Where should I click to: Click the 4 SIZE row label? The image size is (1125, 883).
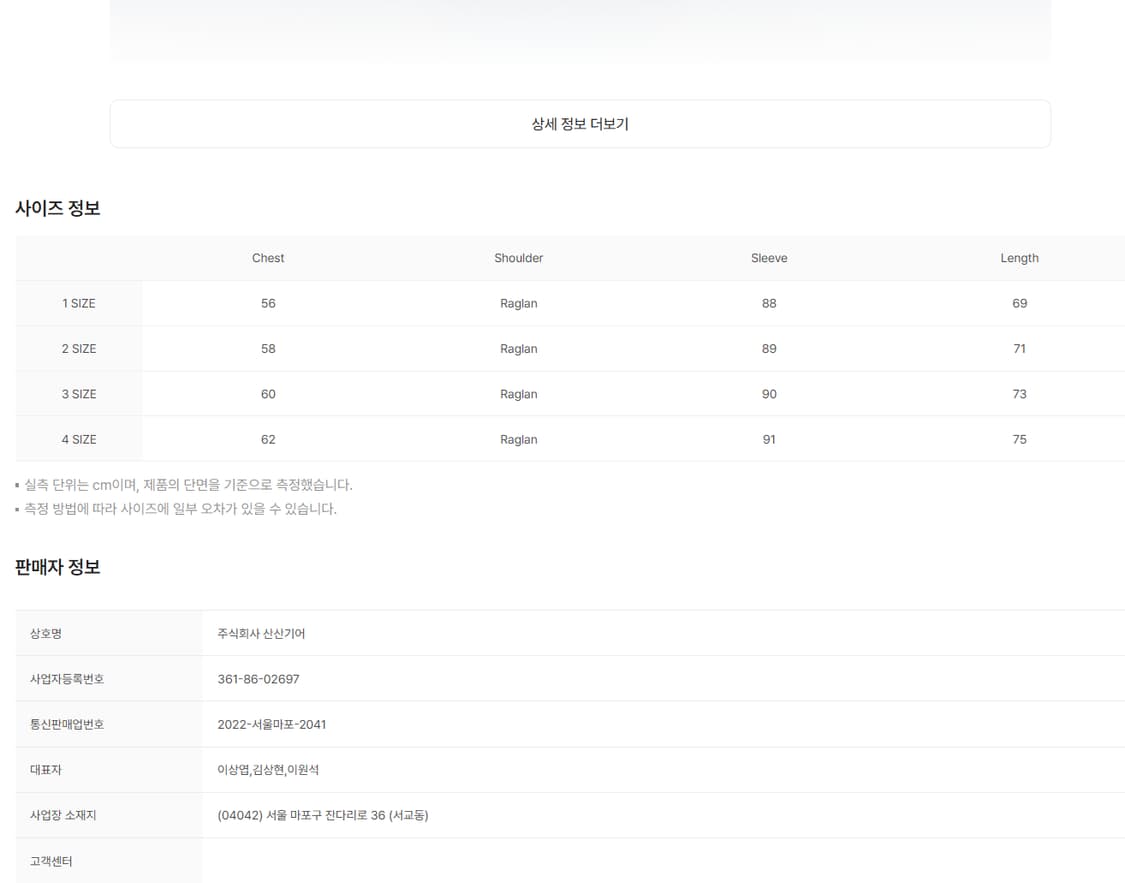click(x=79, y=440)
